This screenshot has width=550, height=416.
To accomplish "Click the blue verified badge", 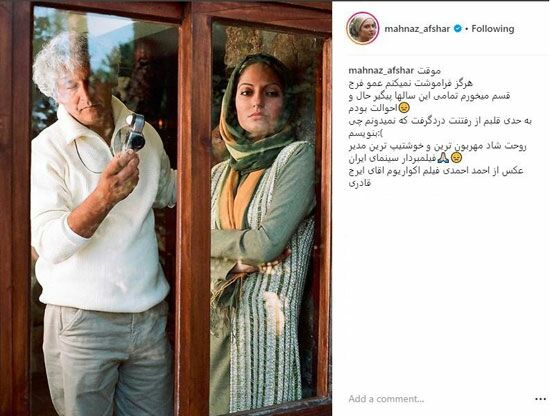I will point(457,29).
